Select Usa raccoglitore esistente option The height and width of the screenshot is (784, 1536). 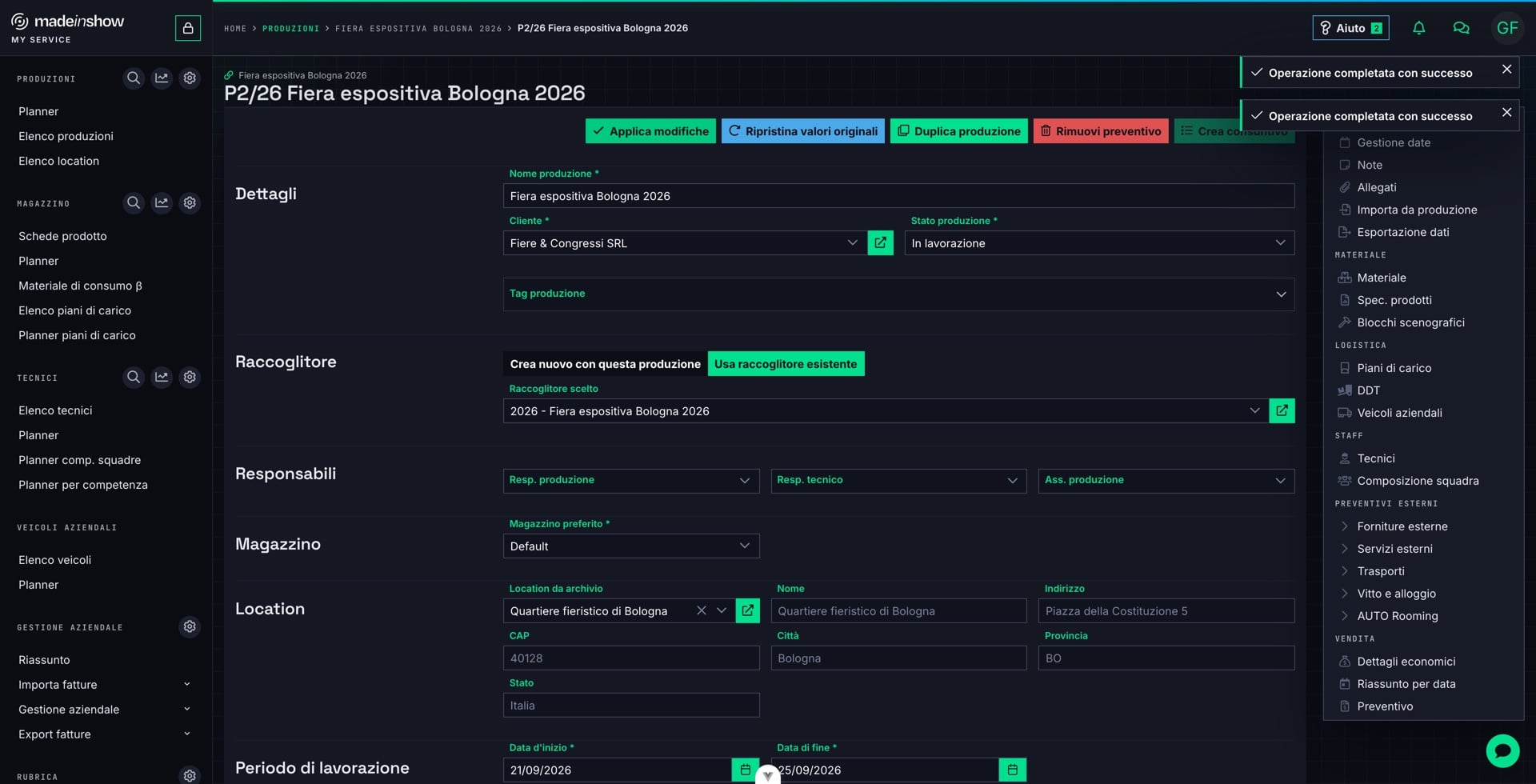[786, 364]
